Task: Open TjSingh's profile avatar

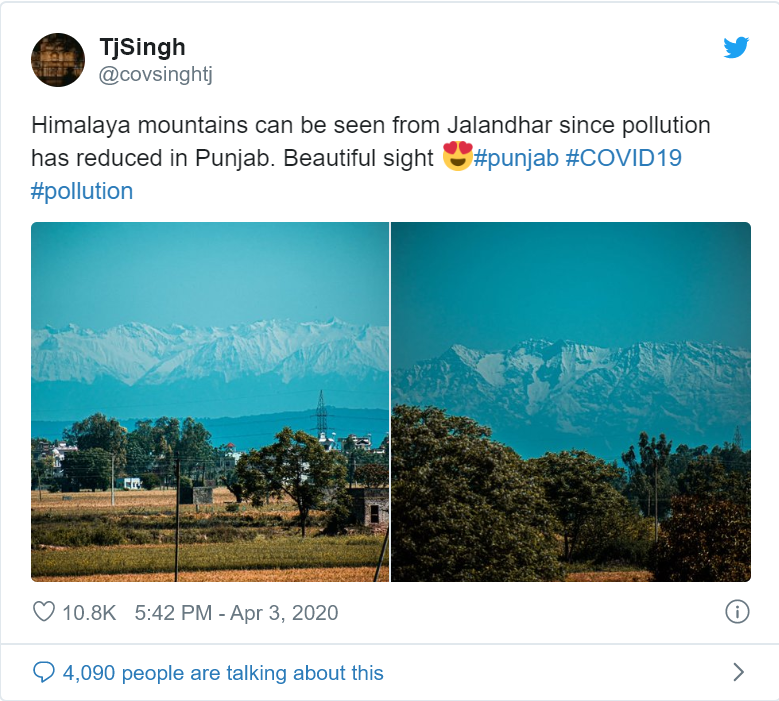Action: pos(58,60)
